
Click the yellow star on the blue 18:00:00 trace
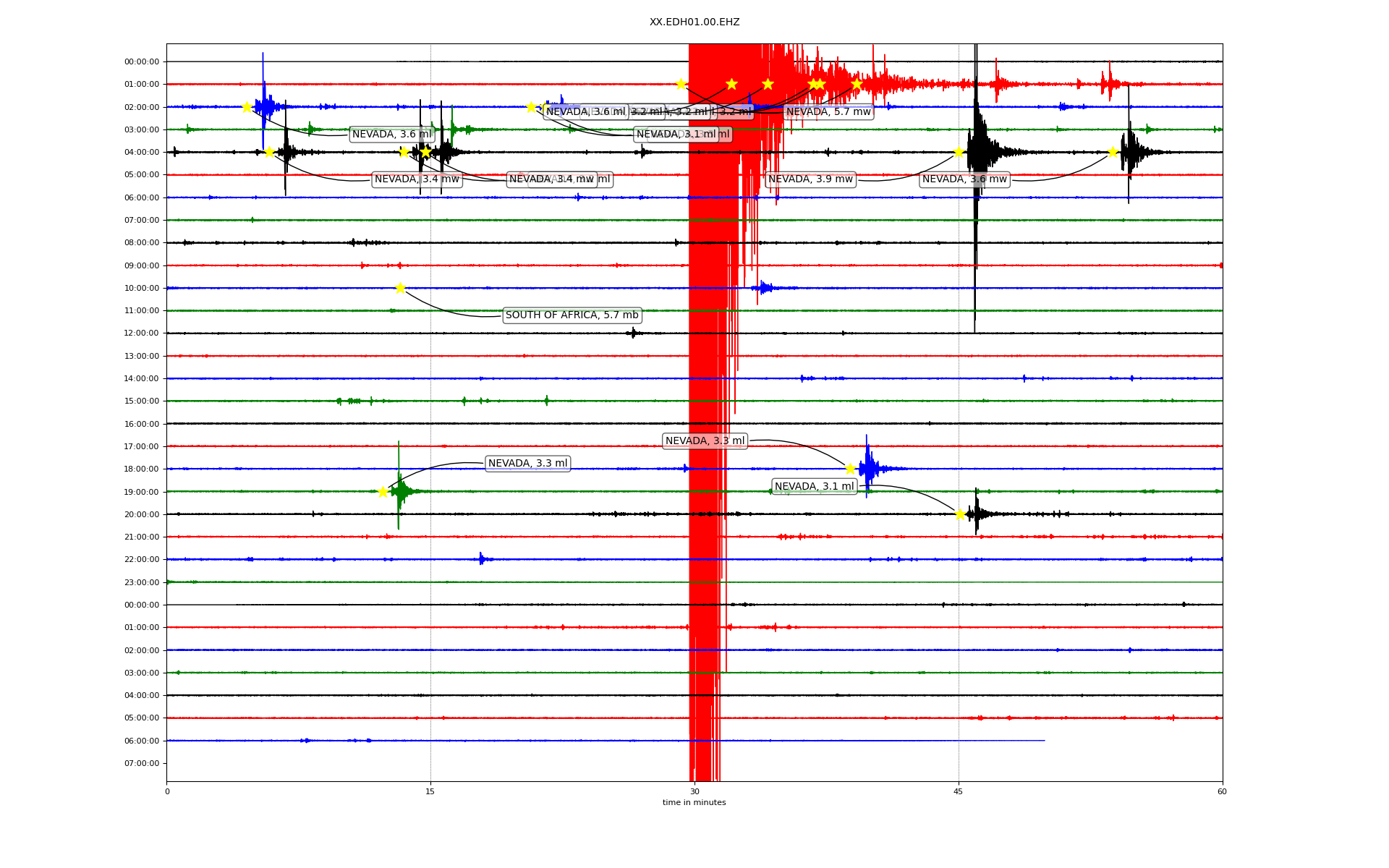tap(850, 469)
